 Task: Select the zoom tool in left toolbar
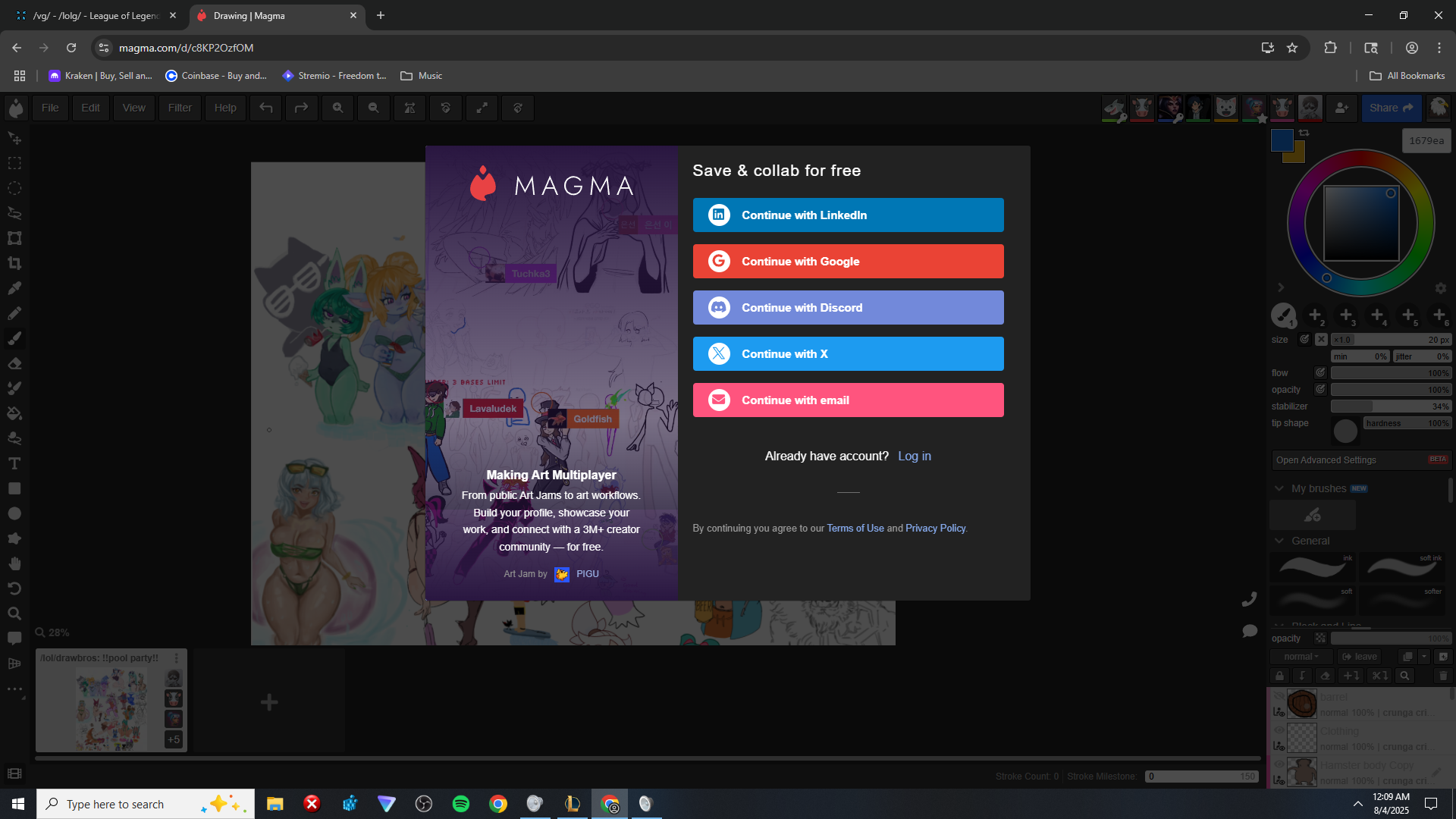tap(14, 613)
